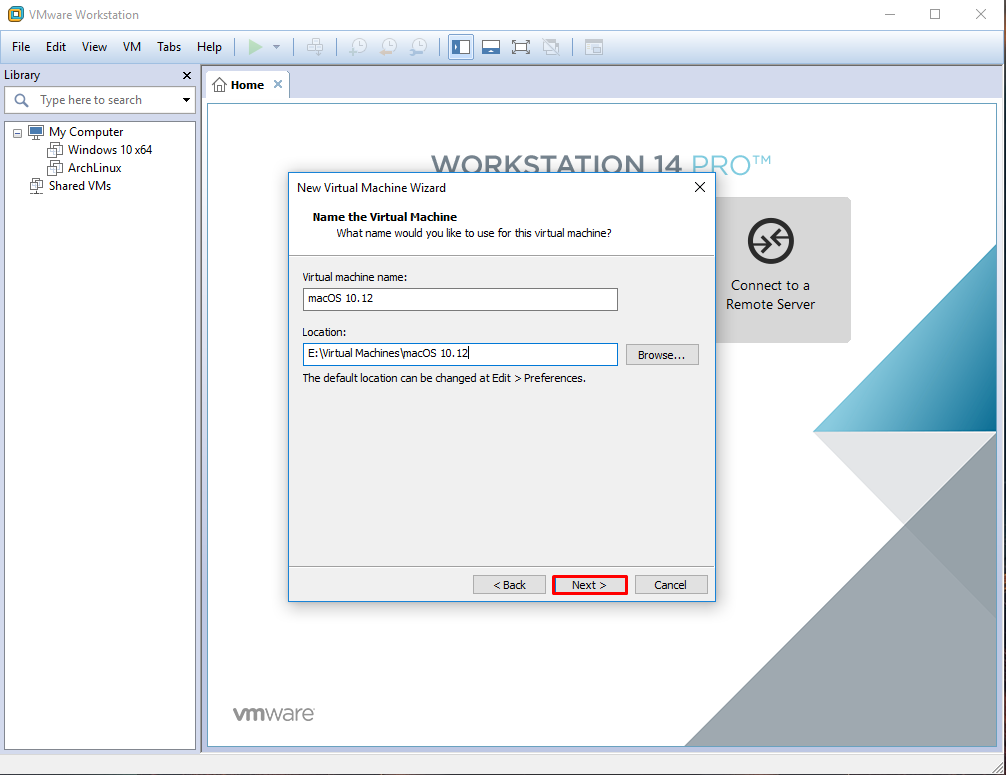The image size is (1006, 775).
Task: Click the Revert to Snapshot toolbar icon
Action: click(388, 47)
